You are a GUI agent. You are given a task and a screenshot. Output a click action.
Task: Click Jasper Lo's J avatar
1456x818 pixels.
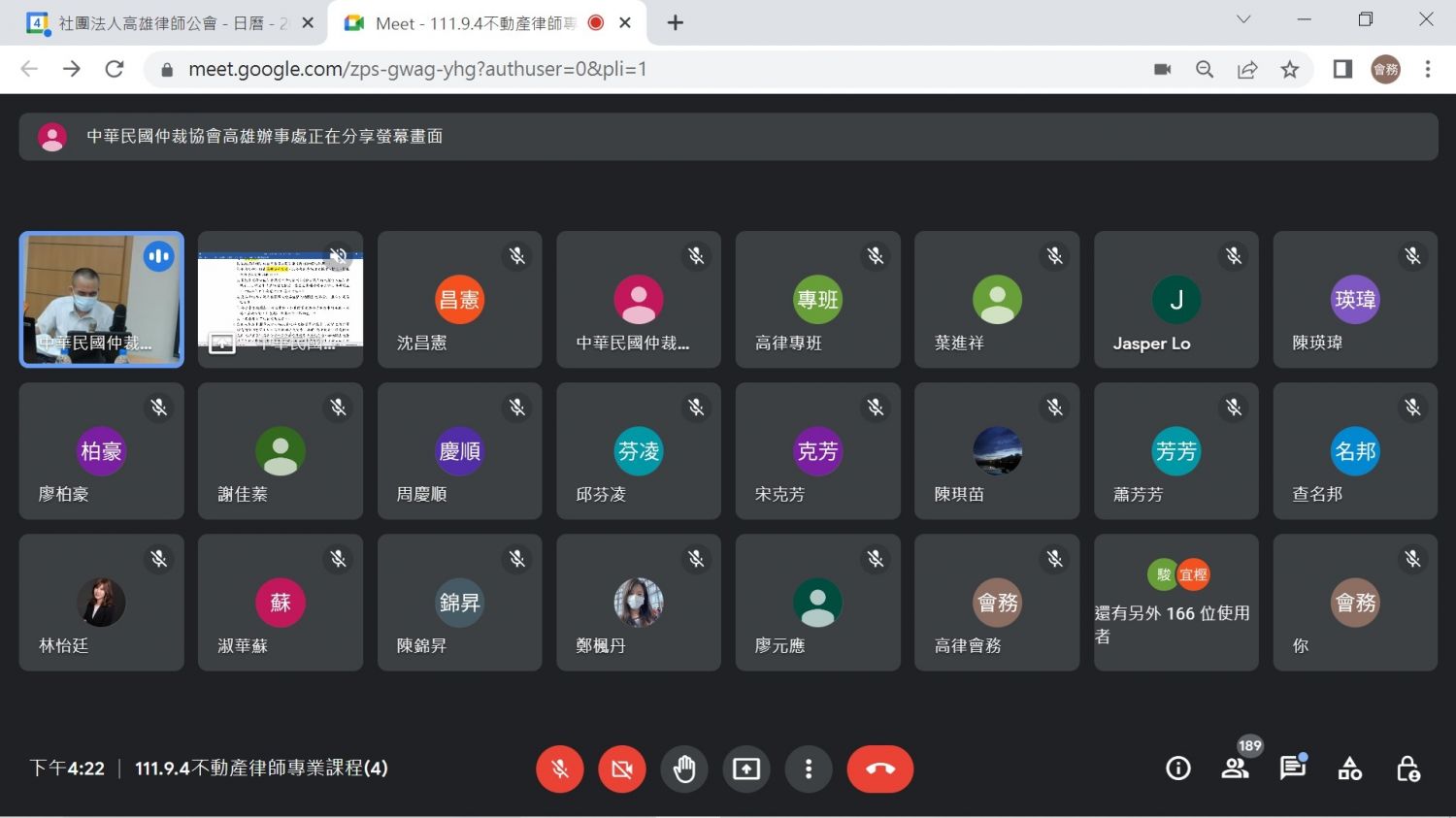1176,300
